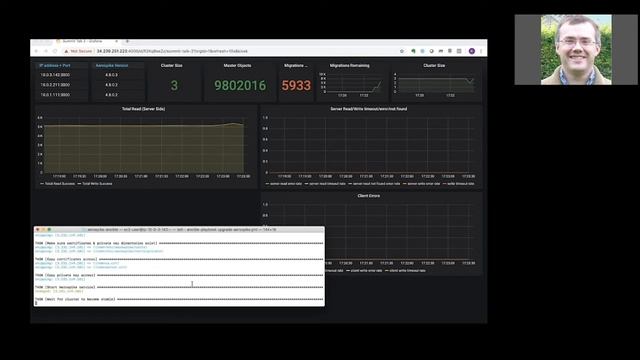Image resolution: width=640 pixels, height=360 pixels.
Task: Open a new browser tab with plus
Action: [x=127, y=41]
